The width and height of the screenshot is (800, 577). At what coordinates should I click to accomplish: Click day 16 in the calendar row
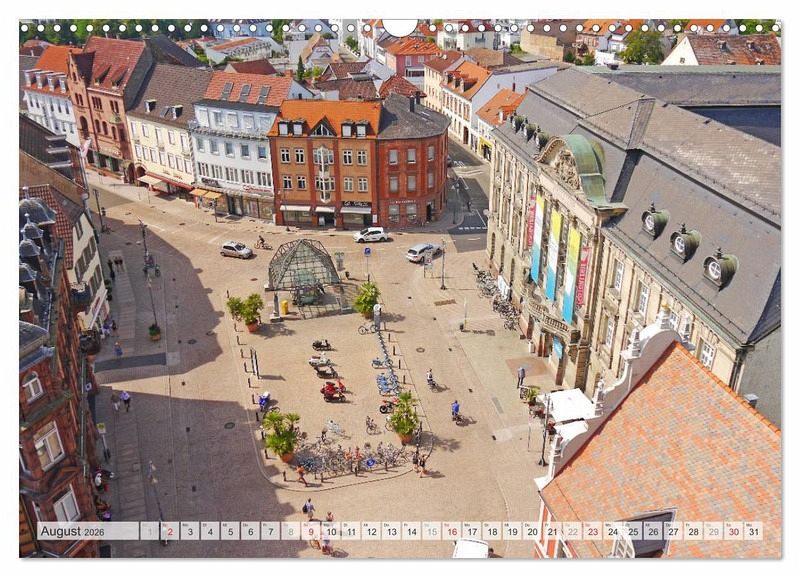tap(451, 531)
